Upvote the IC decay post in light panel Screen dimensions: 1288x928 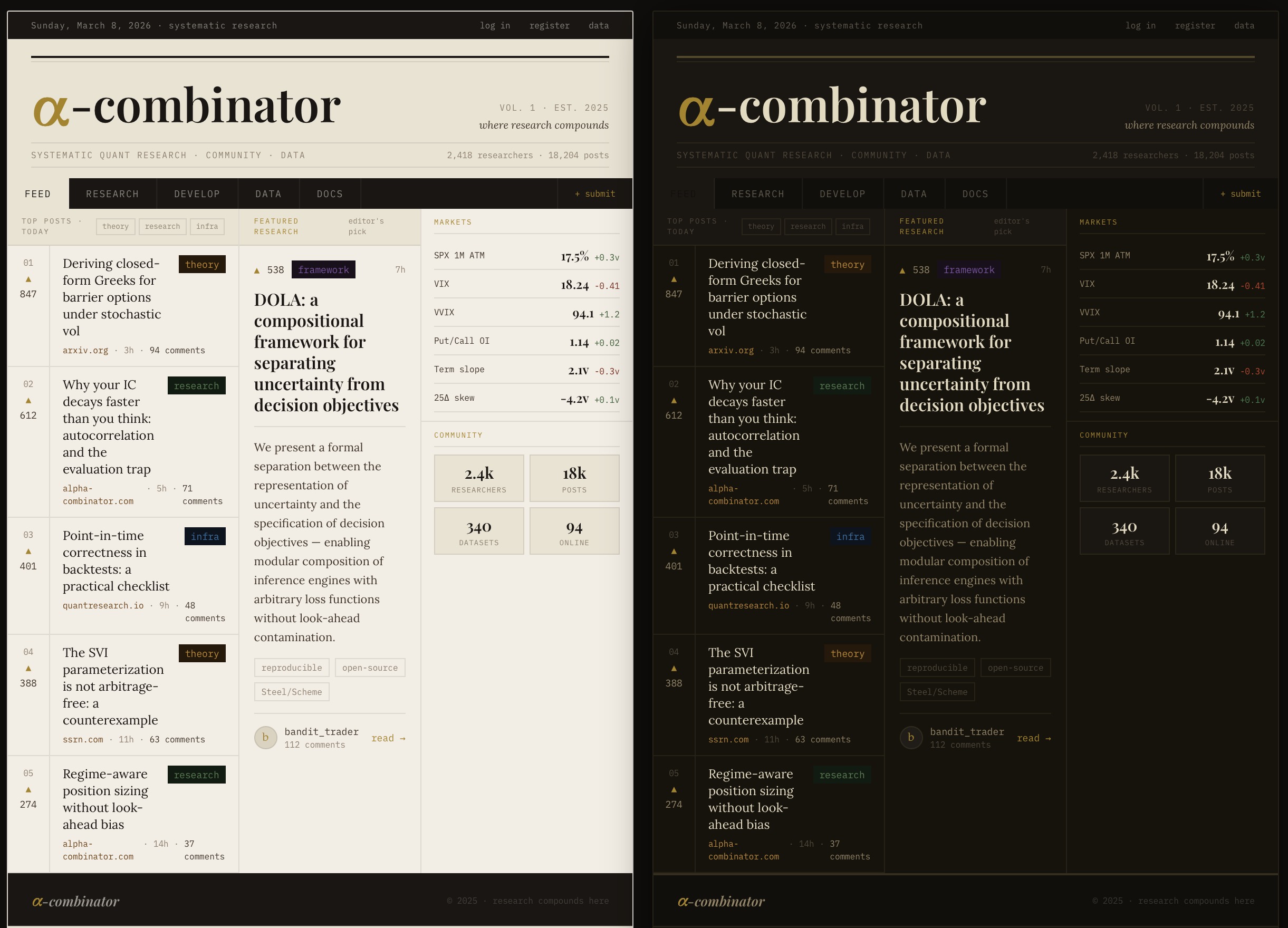click(x=28, y=401)
